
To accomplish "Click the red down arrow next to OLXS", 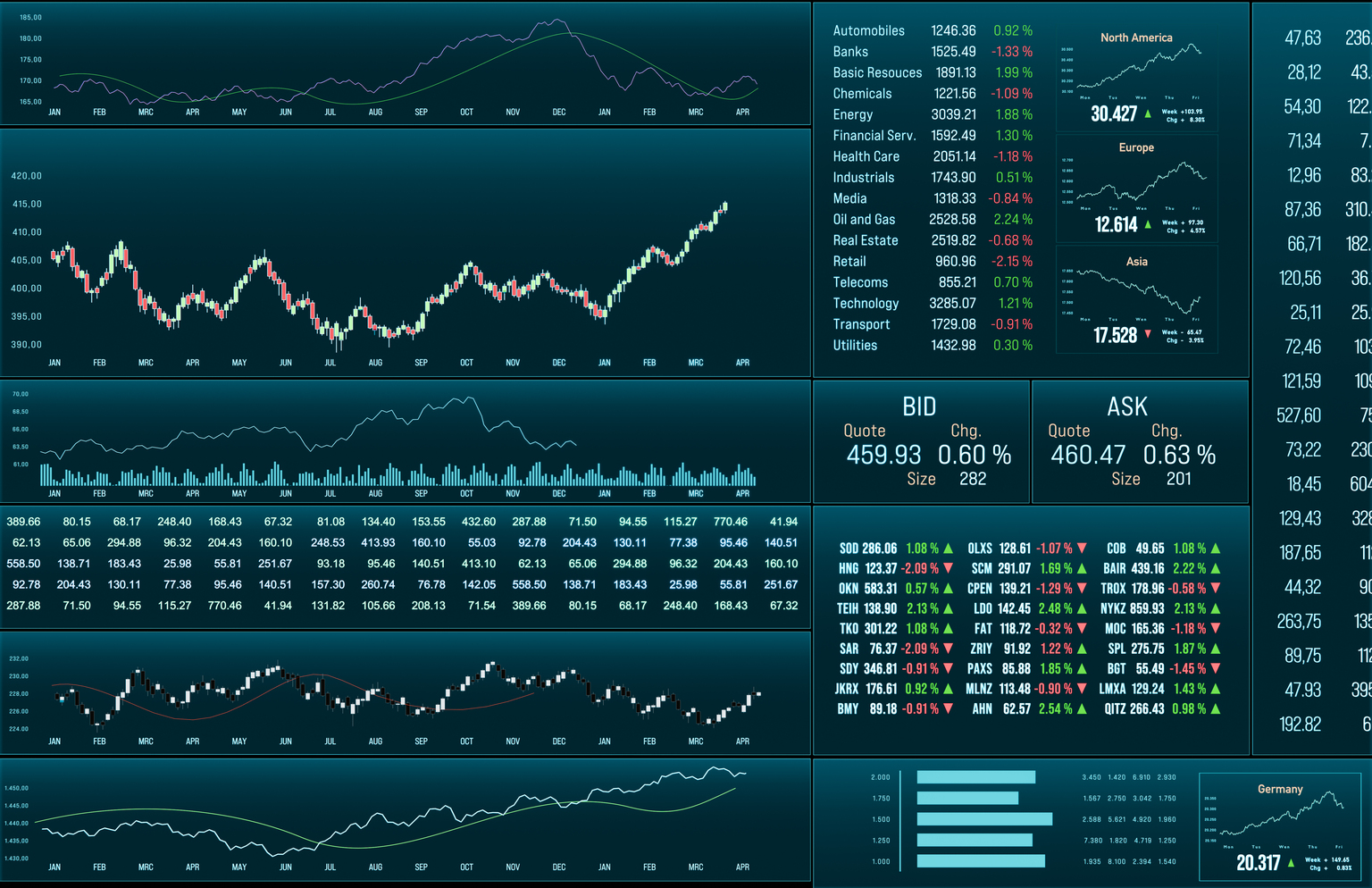I will (x=1081, y=548).
